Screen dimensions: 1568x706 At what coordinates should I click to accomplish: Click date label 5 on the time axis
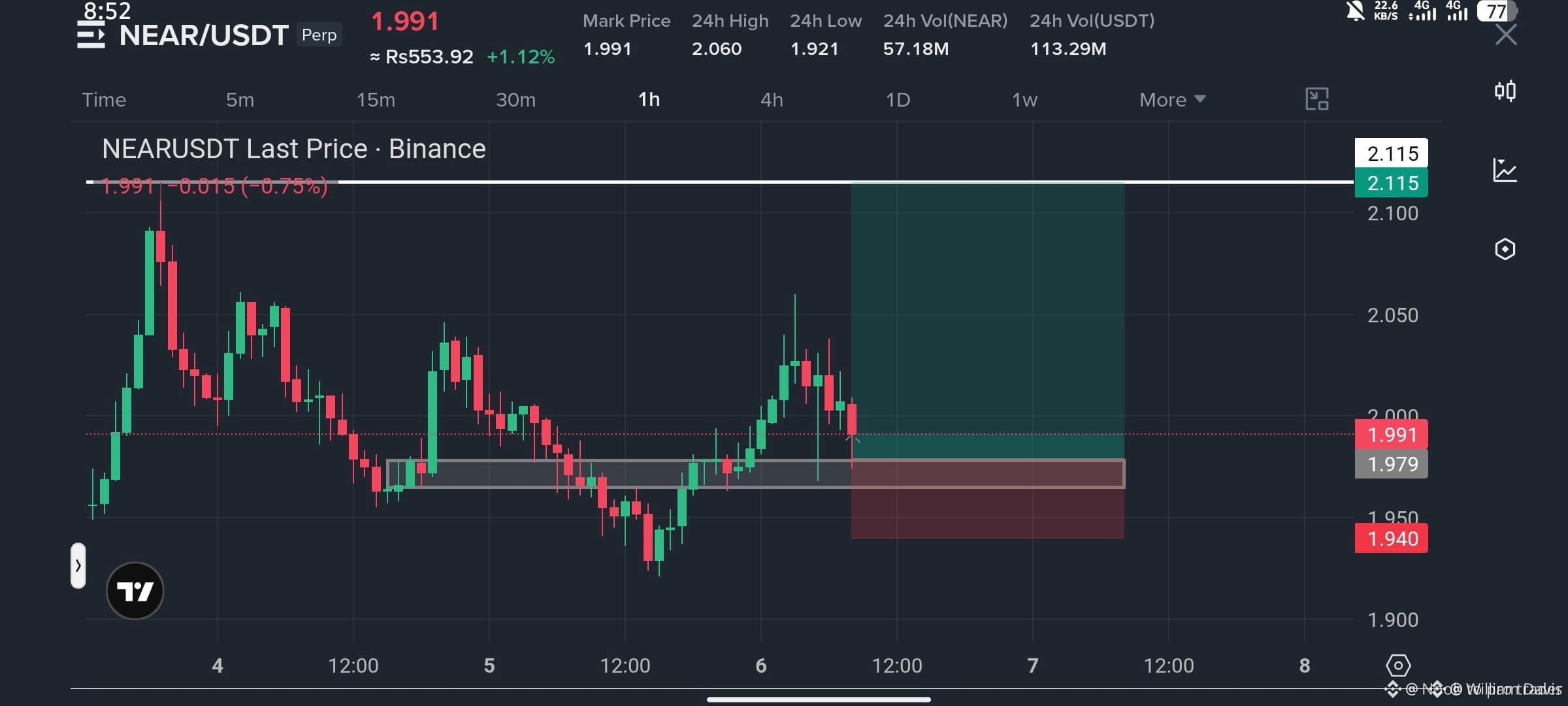[489, 666]
